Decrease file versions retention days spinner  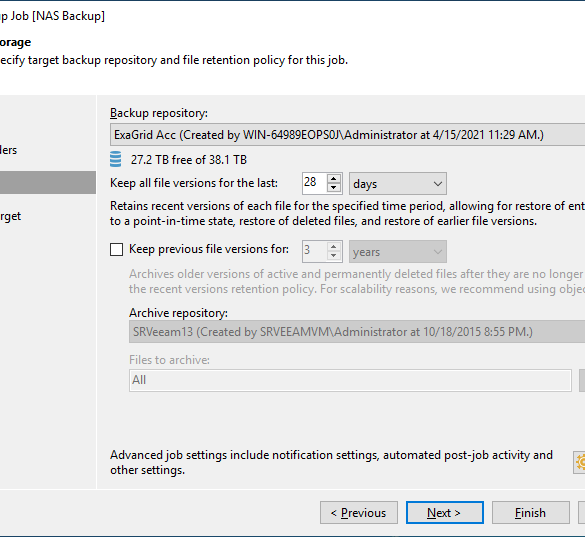coord(334,188)
